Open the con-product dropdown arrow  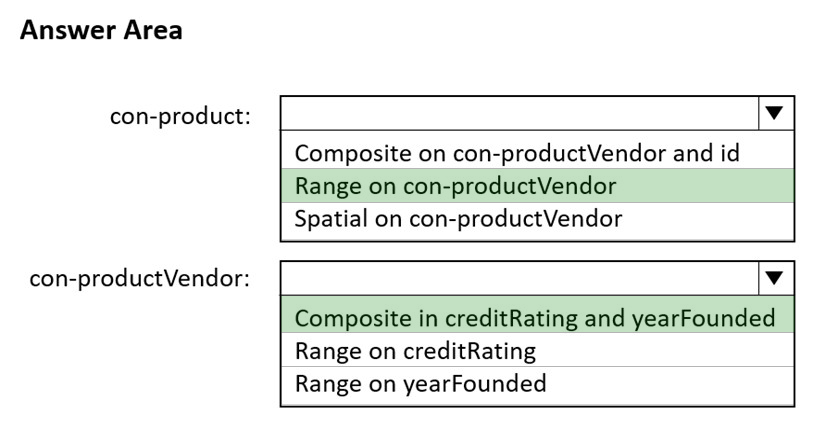(x=775, y=113)
